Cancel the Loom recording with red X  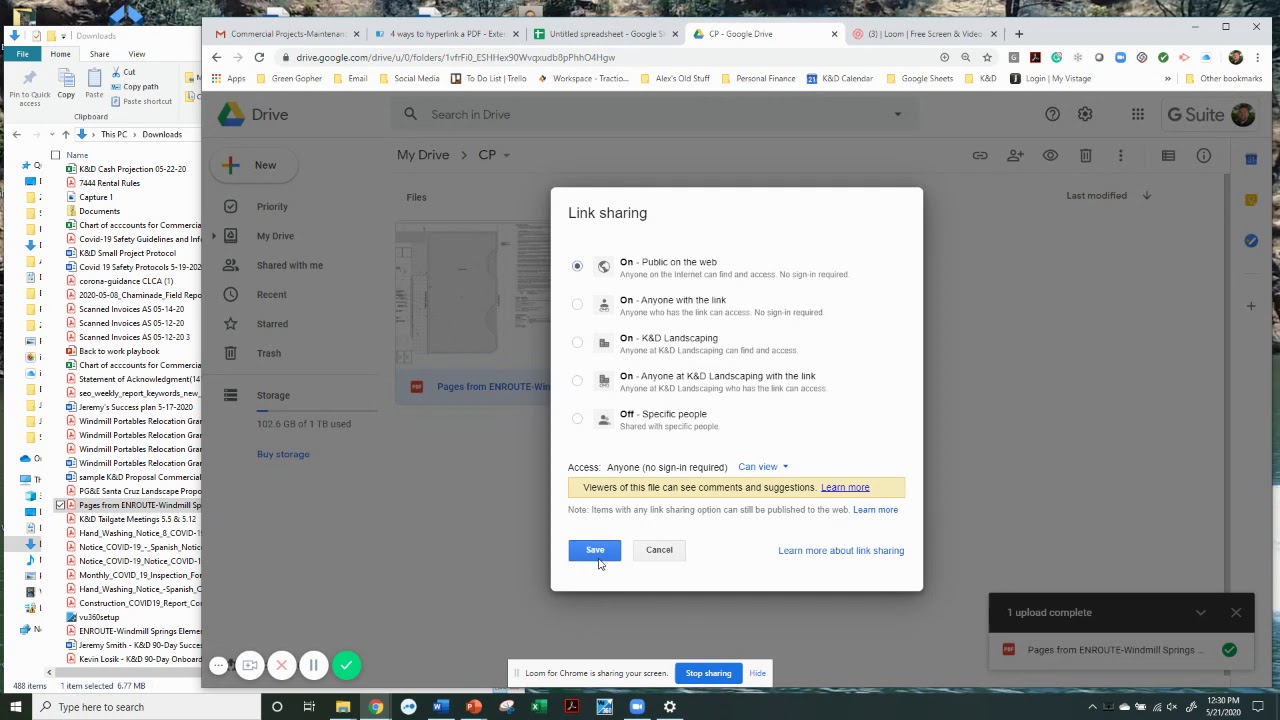coord(281,665)
